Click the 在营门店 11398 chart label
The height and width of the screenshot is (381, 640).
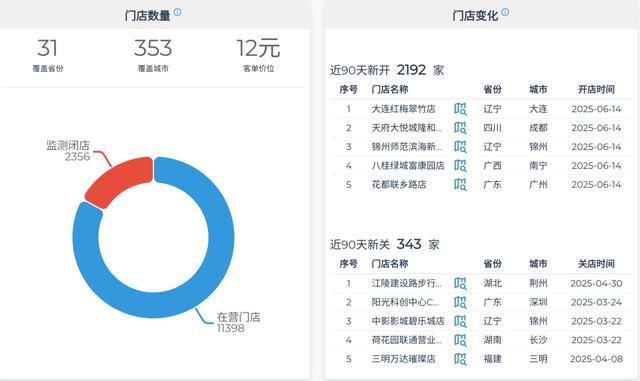pos(238,322)
